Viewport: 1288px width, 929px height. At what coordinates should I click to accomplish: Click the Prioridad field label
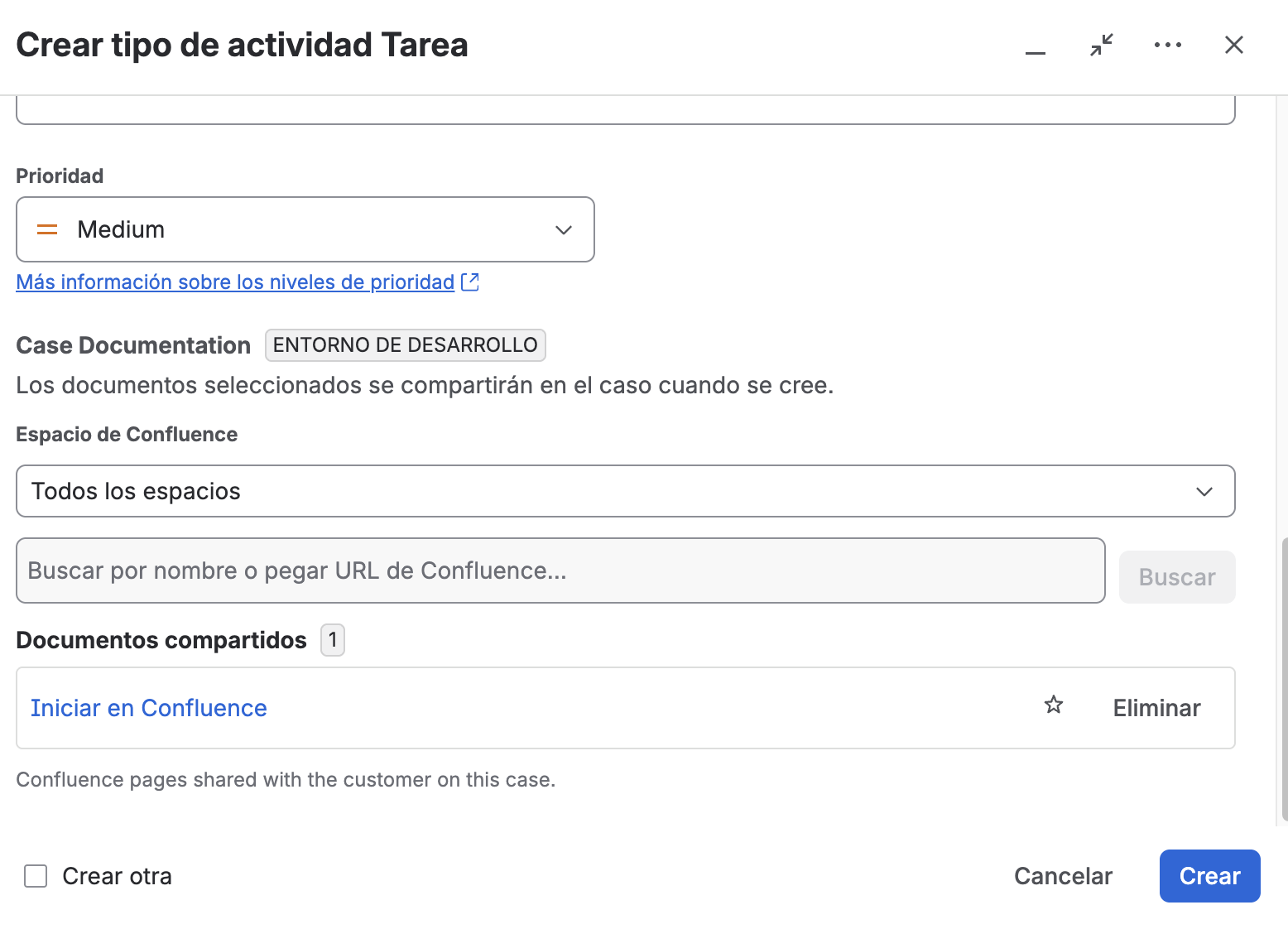coord(60,176)
